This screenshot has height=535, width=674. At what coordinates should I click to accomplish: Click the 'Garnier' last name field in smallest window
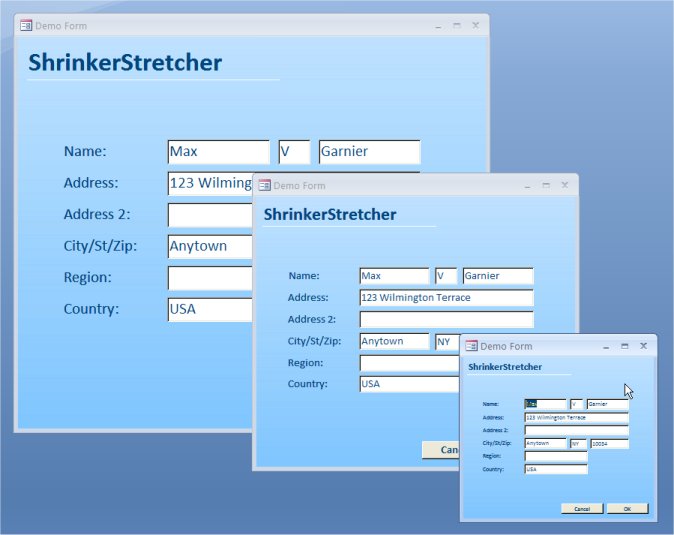click(x=607, y=404)
